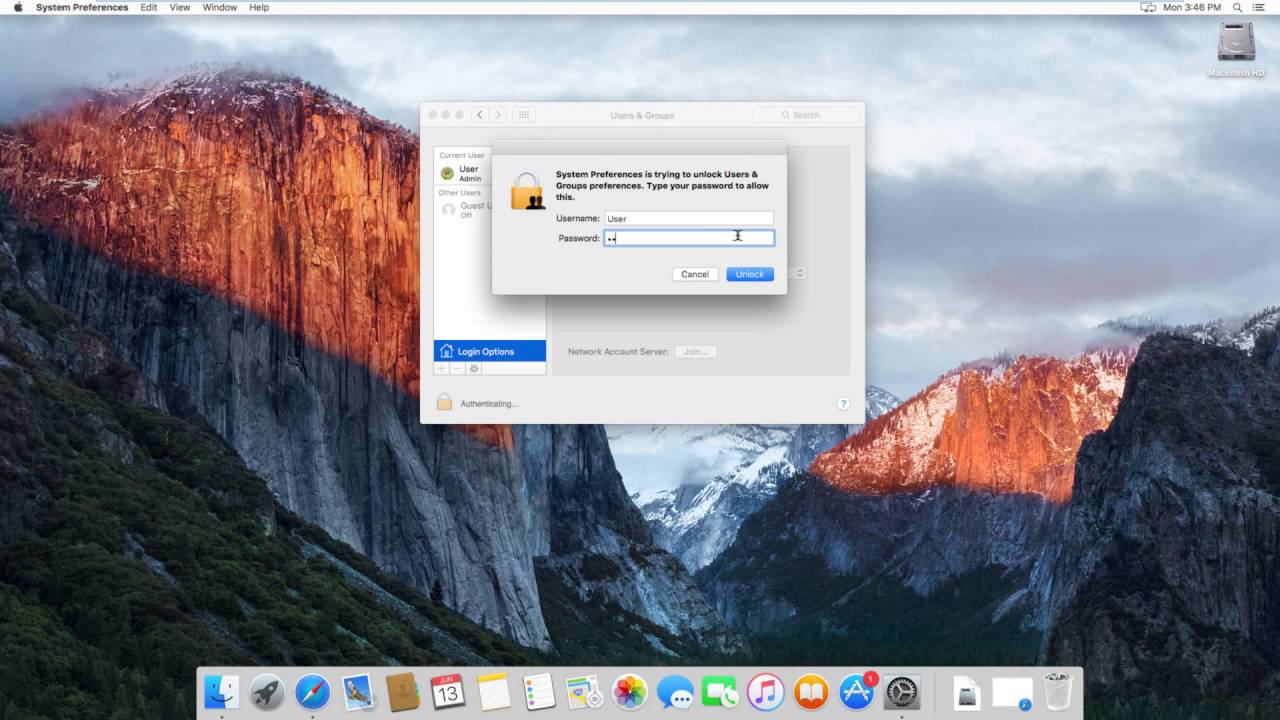This screenshot has height=720, width=1280.
Task: Open Contacts from the dock
Action: pos(403,692)
